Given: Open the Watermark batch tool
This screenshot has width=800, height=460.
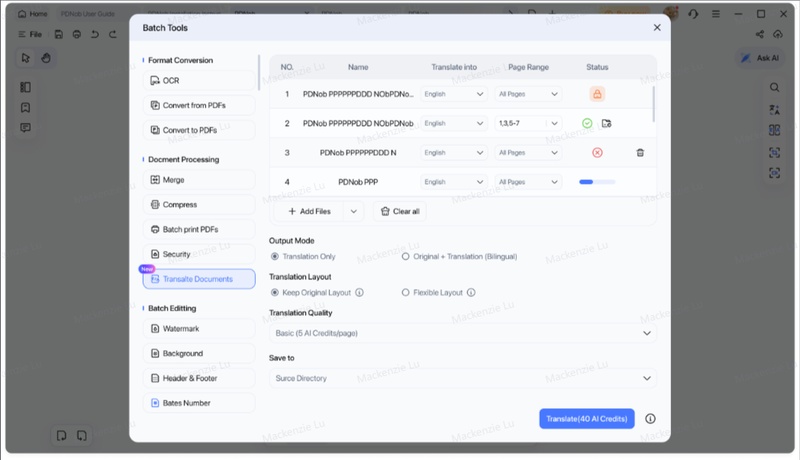Looking at the screenshot, I should click(x=199, y=329).
